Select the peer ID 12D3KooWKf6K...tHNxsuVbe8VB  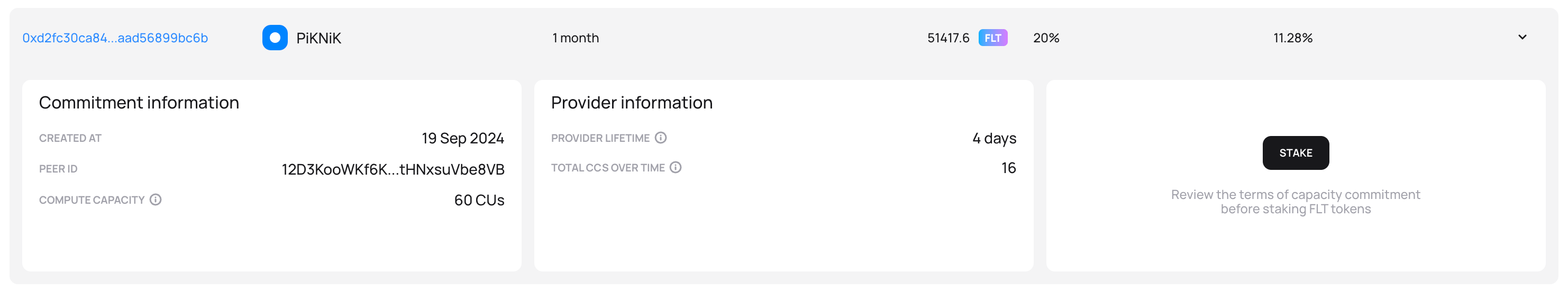(x=393, y=169)
